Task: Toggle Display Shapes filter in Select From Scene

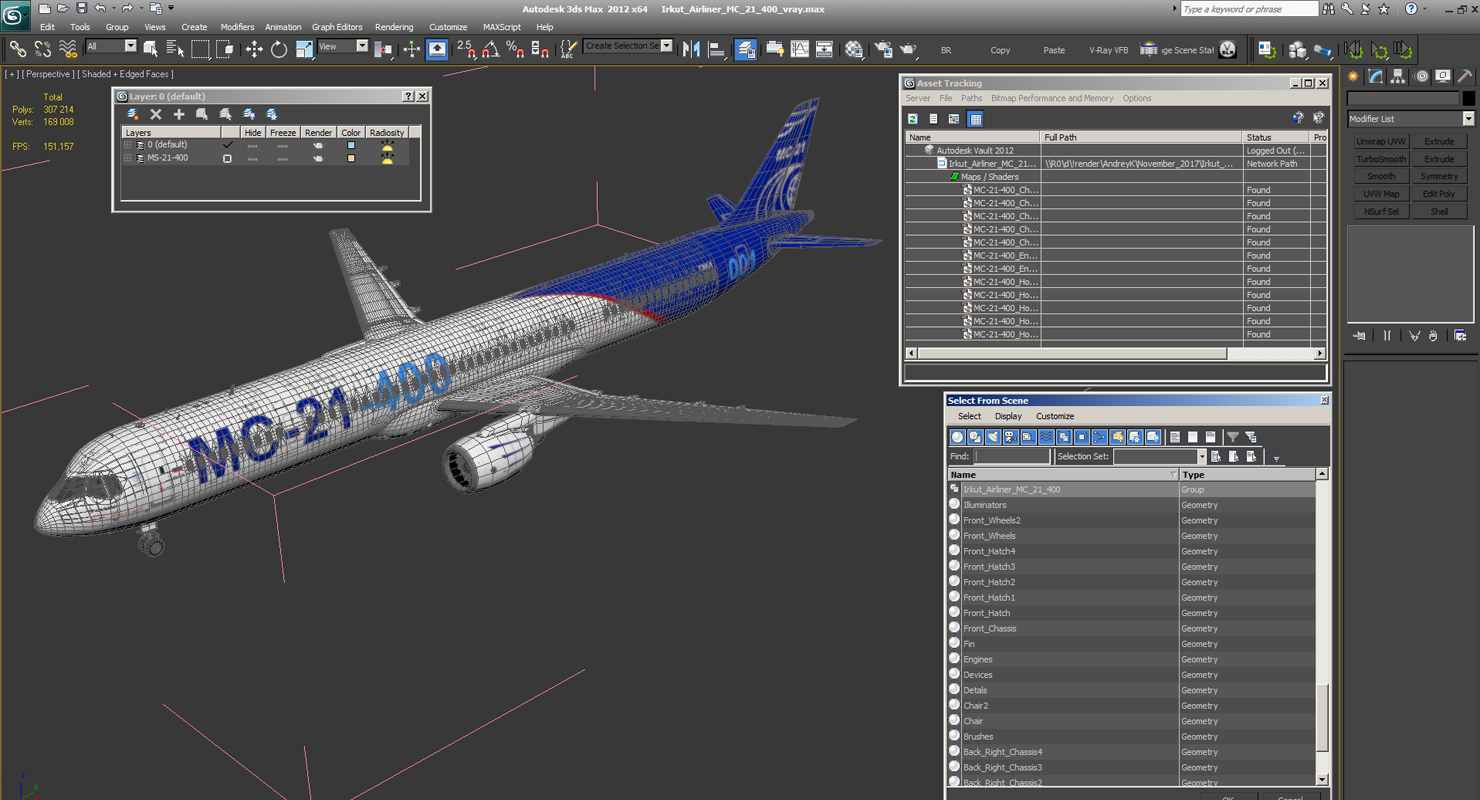Action: click(975, 436)
